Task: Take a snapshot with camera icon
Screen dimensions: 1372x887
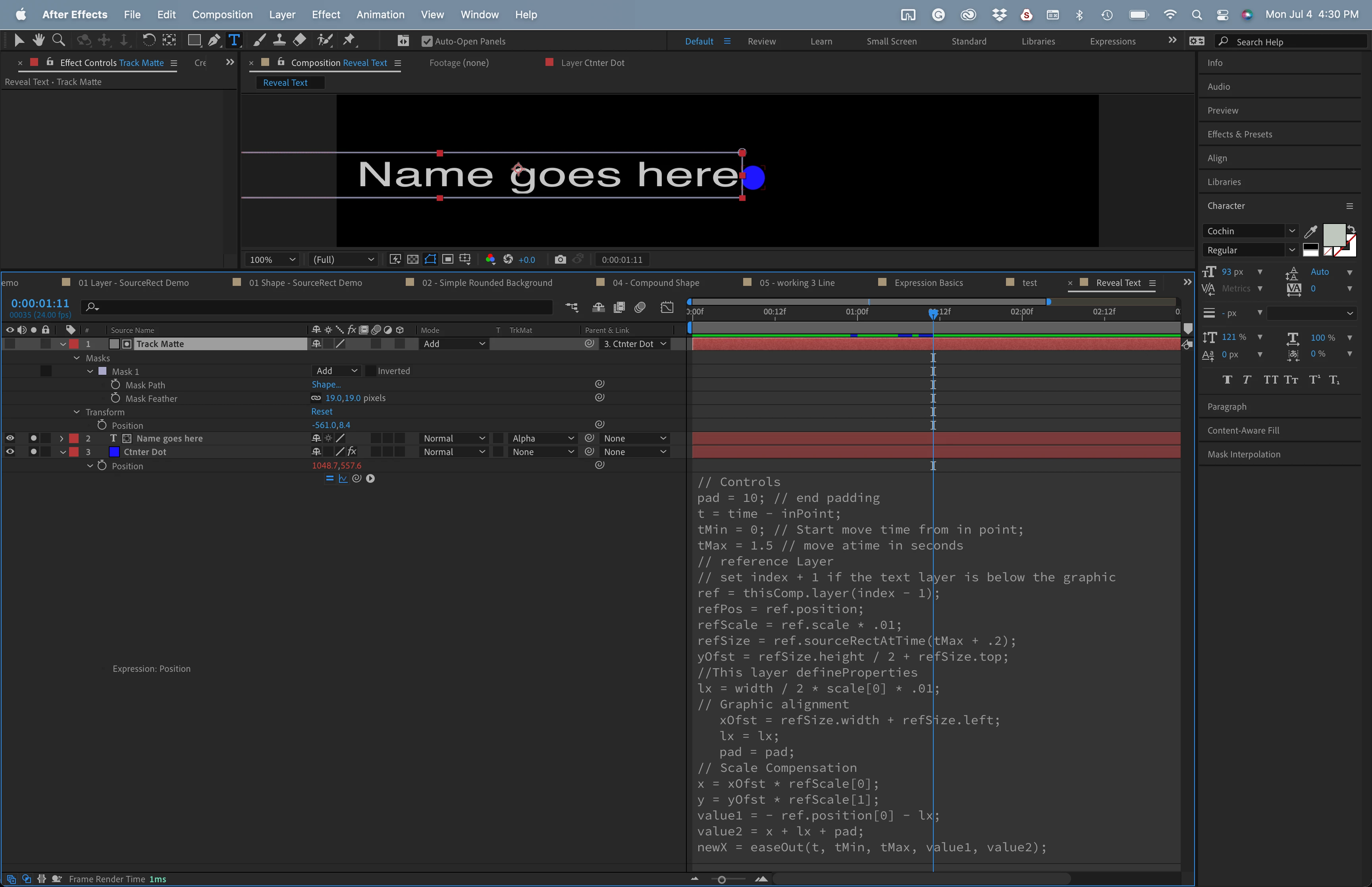Action: (x=560, y=260)
